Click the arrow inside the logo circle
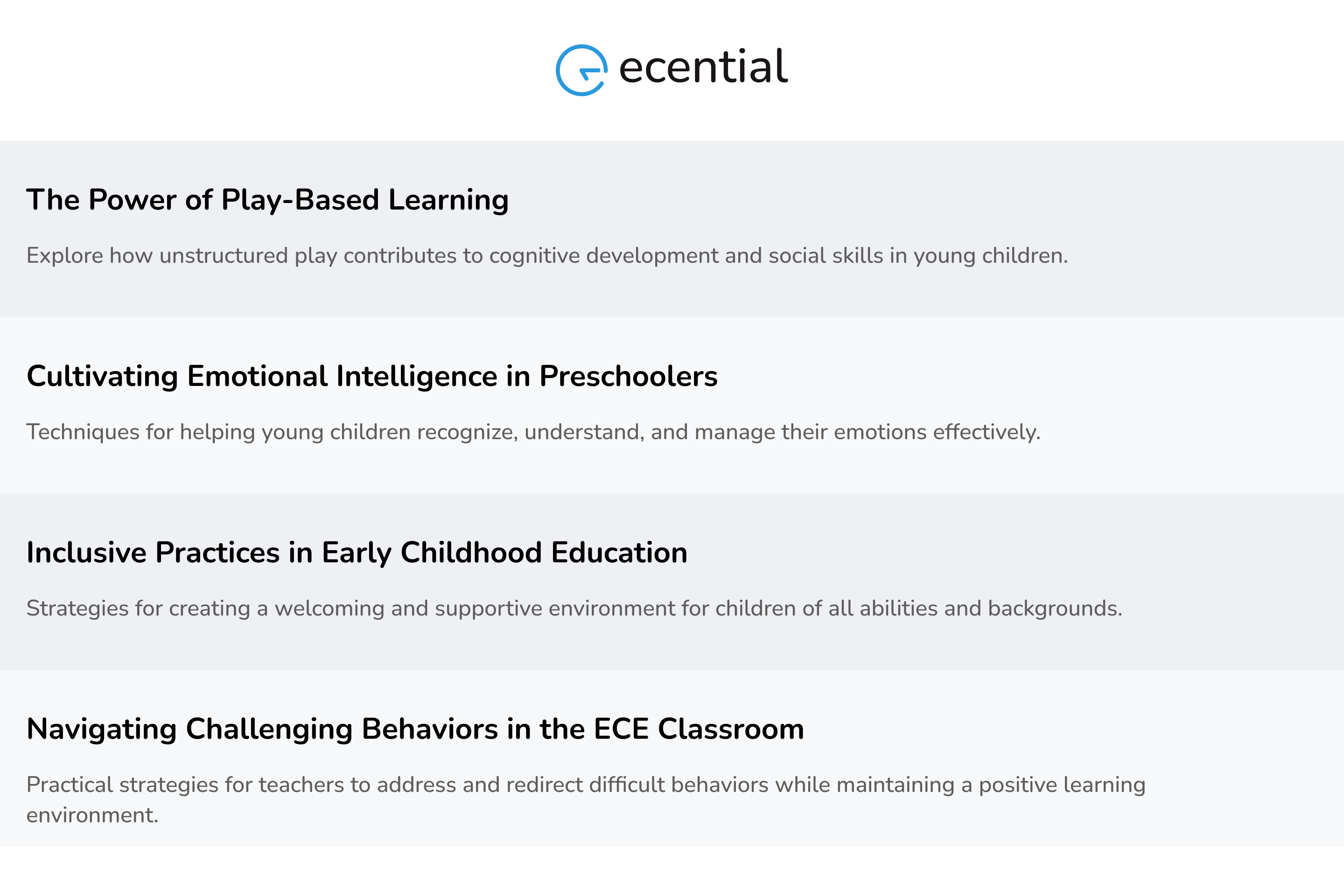Screen dimensions: 1344x896 pos(589,73)
